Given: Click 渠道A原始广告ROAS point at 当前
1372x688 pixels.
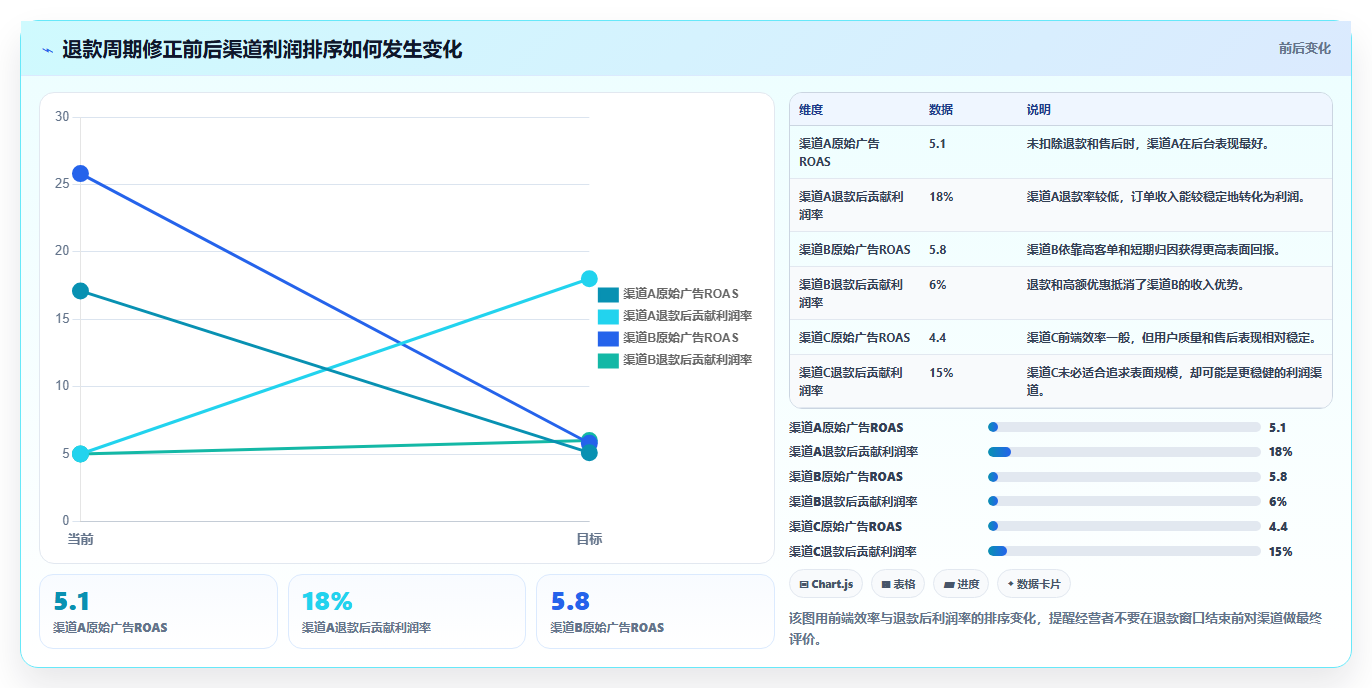Looking at the screenshot, I should point(80,291).
